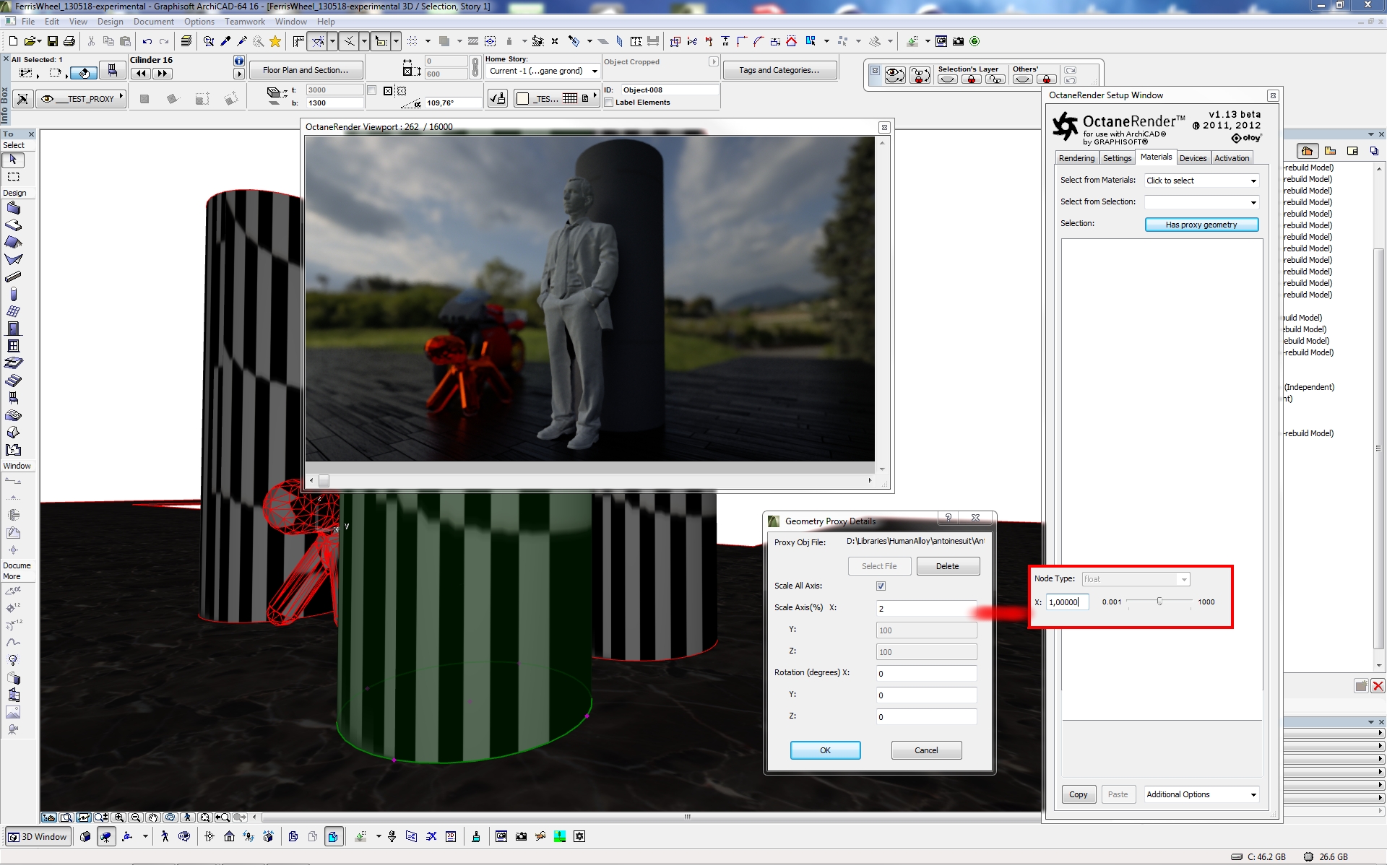
Task: Click the eyedropper pick-up parameters icon
Action: pos(225,42)
